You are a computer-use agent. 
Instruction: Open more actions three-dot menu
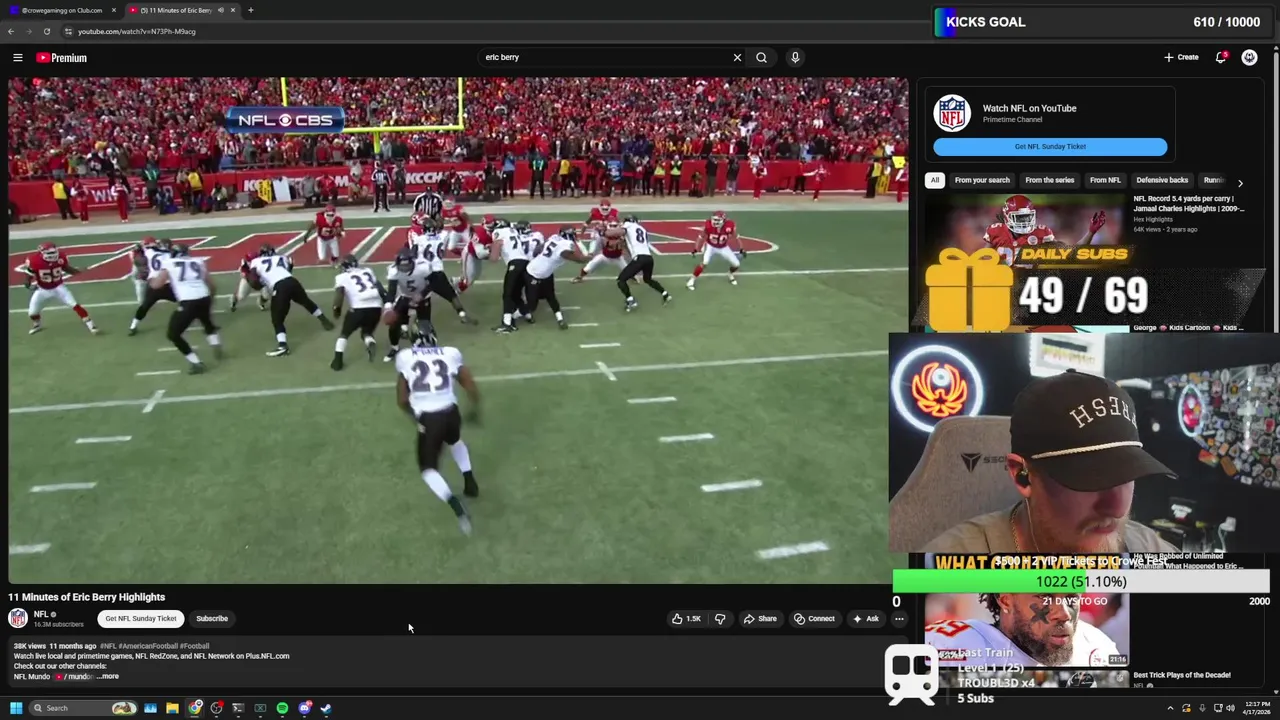(x=899, y=618)
